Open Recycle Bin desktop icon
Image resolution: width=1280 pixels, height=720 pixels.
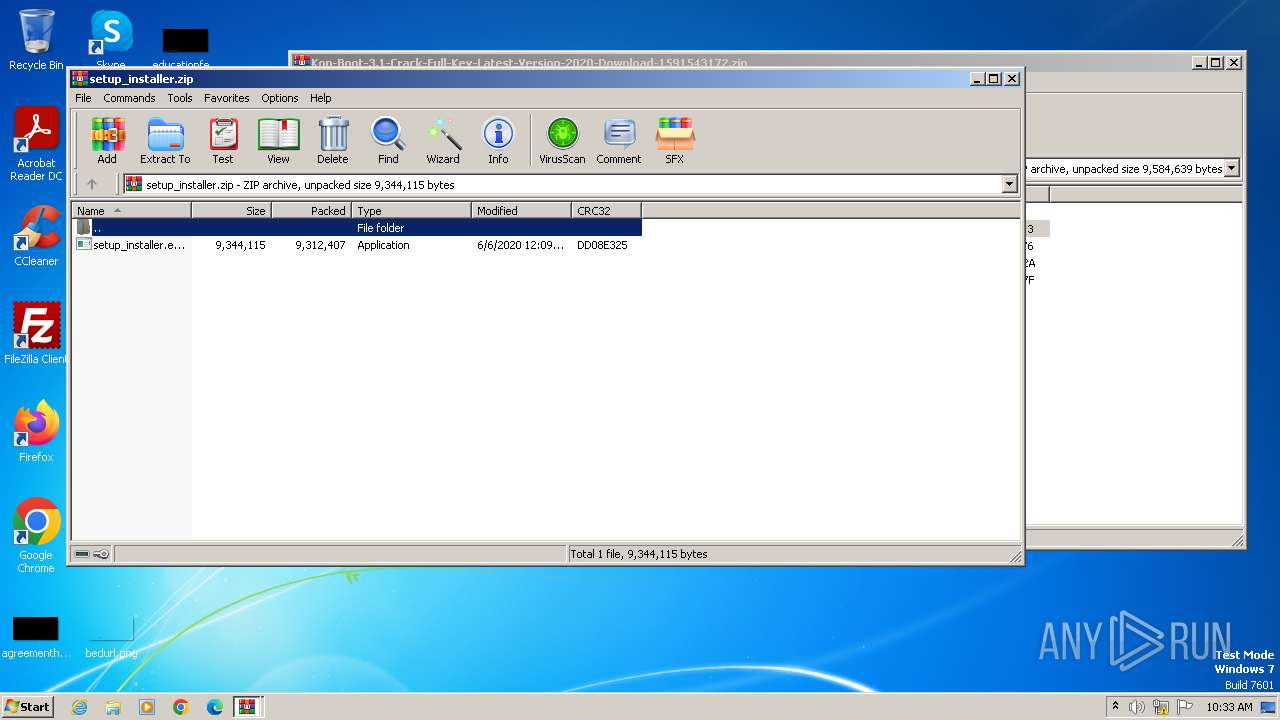coord(36,40)
